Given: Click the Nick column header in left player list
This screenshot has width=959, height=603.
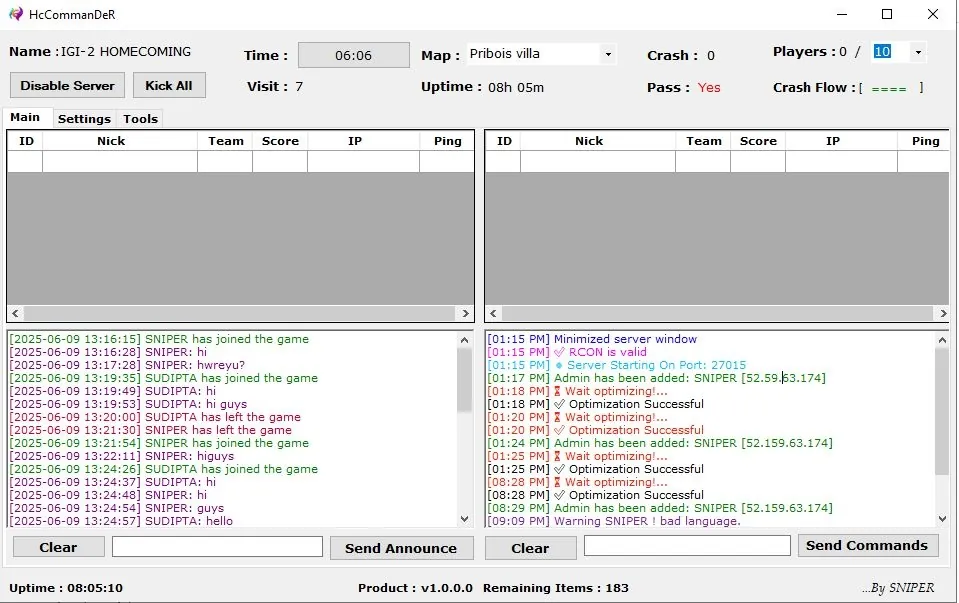Looking at the screenshot, I should (x=110, y=140).
